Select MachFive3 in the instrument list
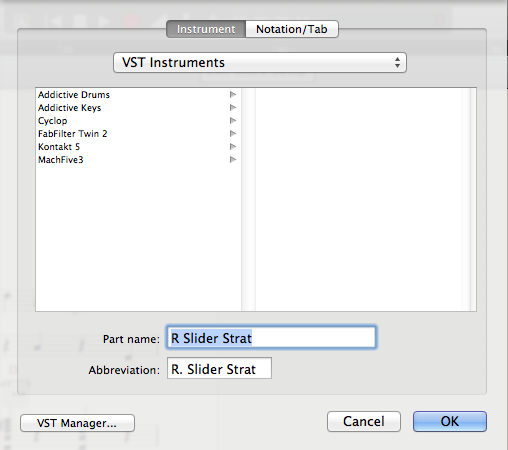Screen dimensions: 508x450 (x=138, y=160)
